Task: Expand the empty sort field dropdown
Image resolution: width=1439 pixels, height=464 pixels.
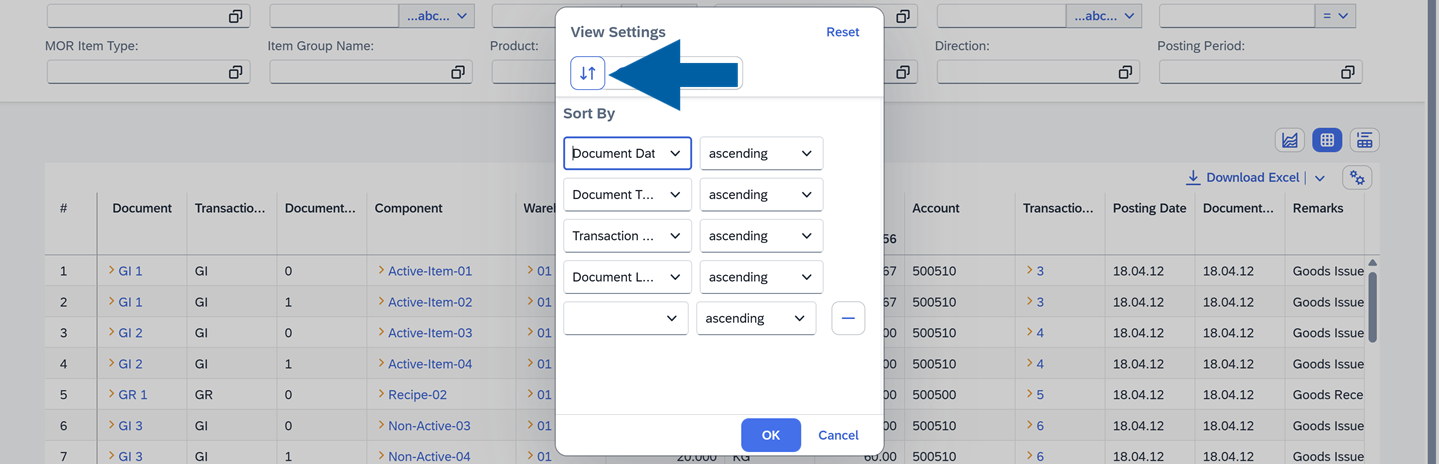Action: [x=671, y=319]
